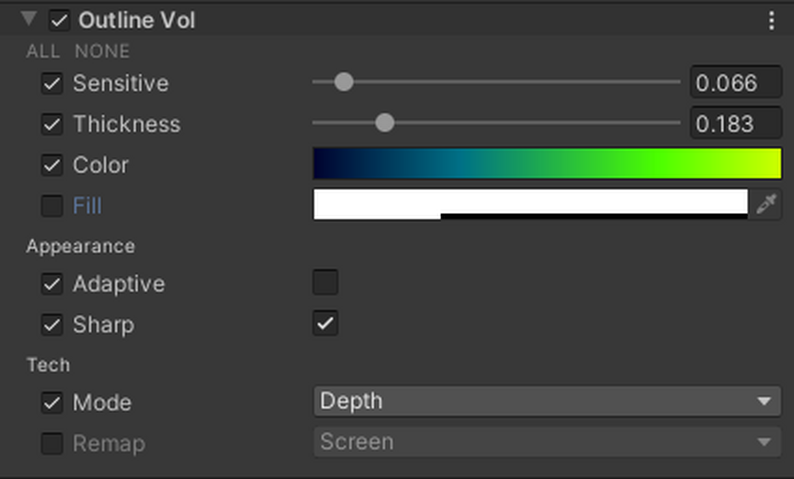
Task: Enable the Adaptive value checkbox
Action: [325, 283]
